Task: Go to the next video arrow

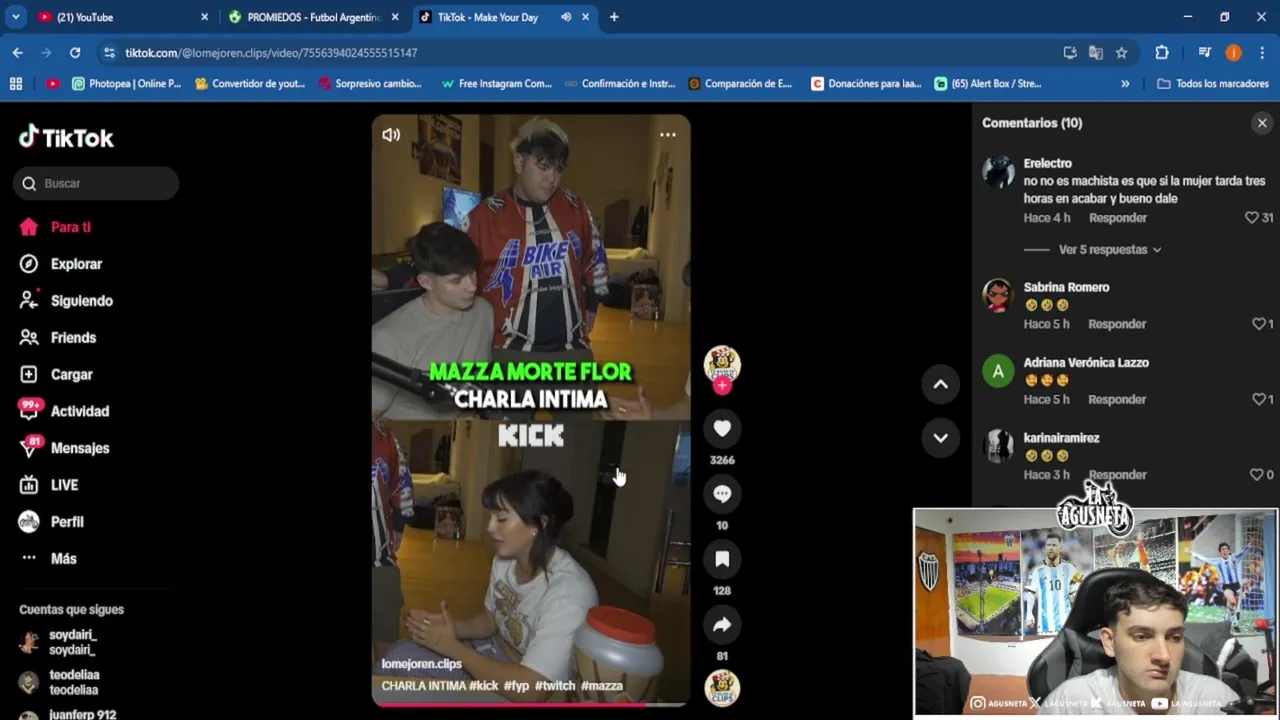Action: (x=940, y=438)
